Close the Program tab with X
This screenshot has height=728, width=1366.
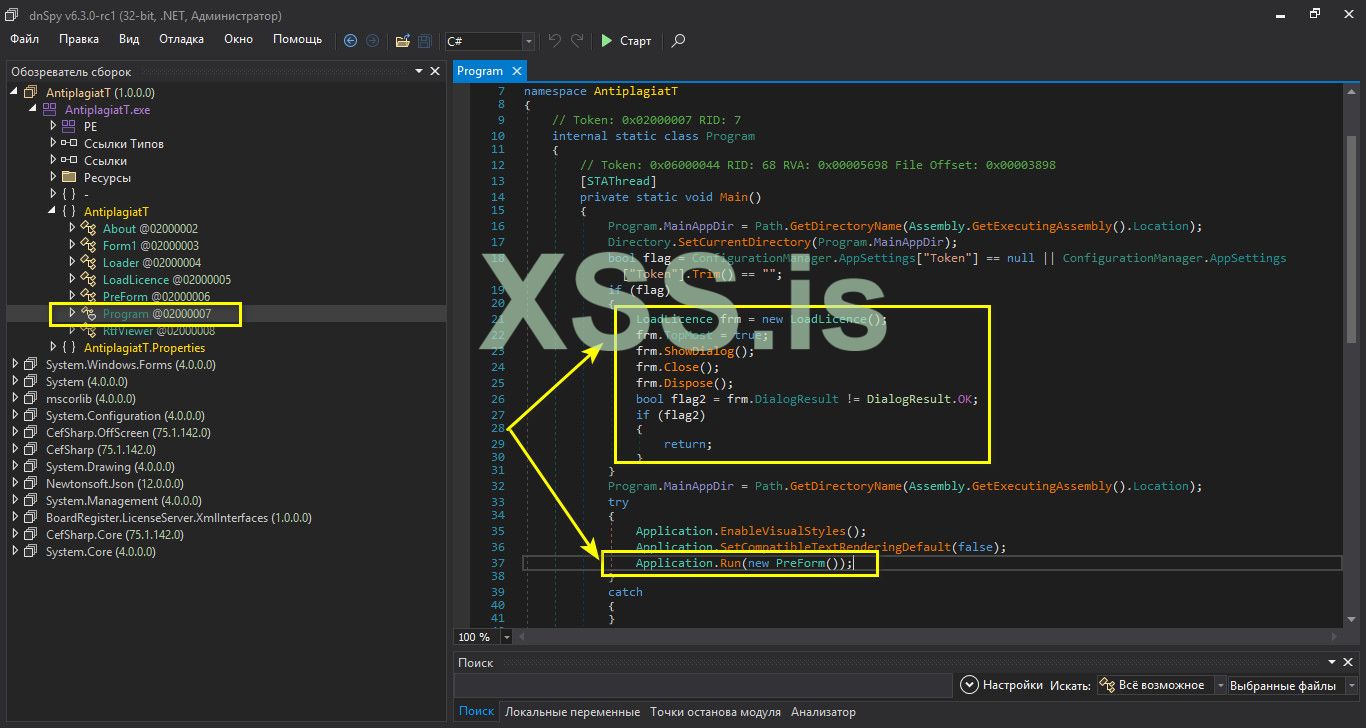pos(517,71)
